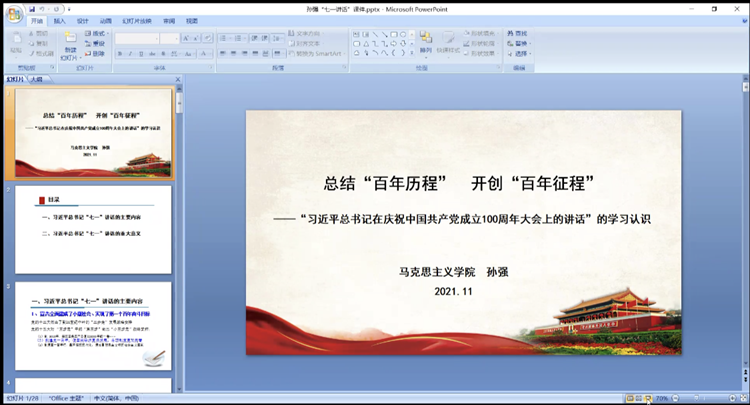Toggle bold text formatting
Image resolution: width=750 pixels, height=405 pixels.
click(121, 55)
